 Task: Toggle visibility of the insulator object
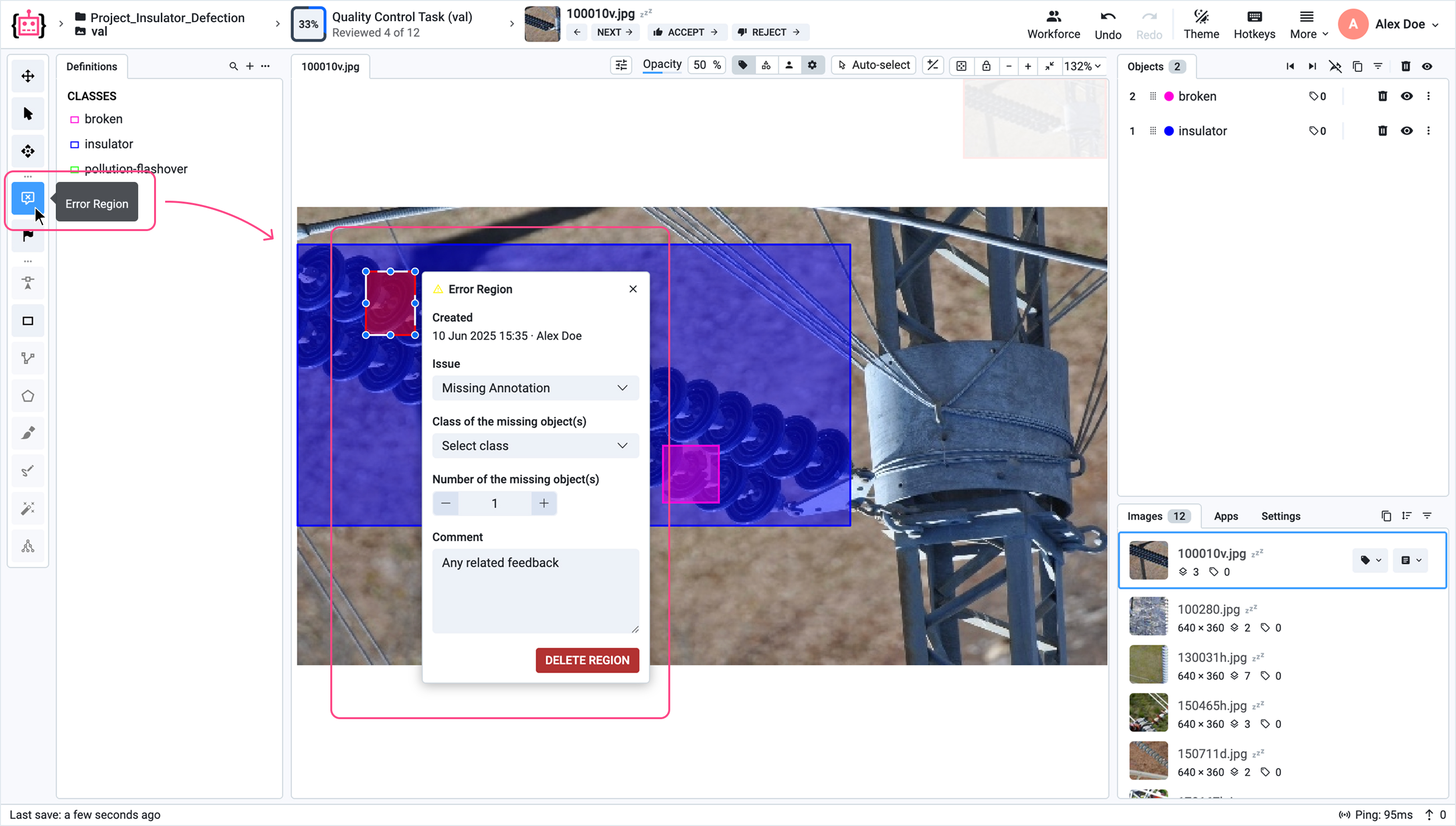pos(1406,131)
